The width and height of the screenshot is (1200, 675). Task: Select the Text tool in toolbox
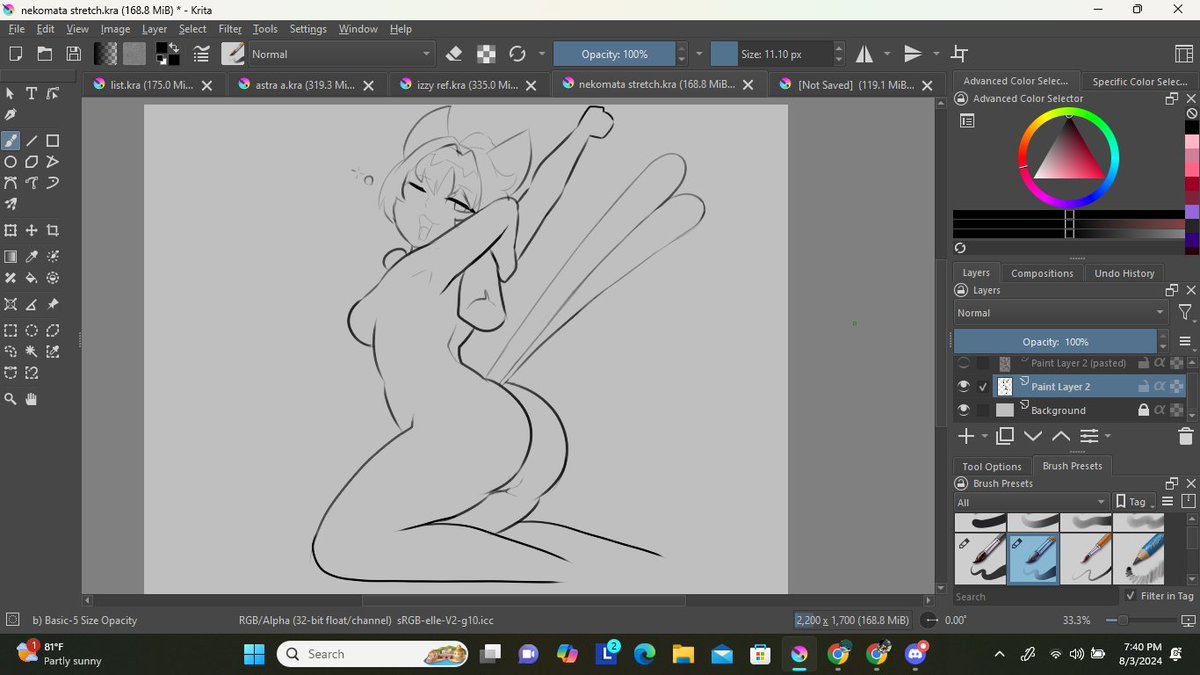(x=32, y=93)
